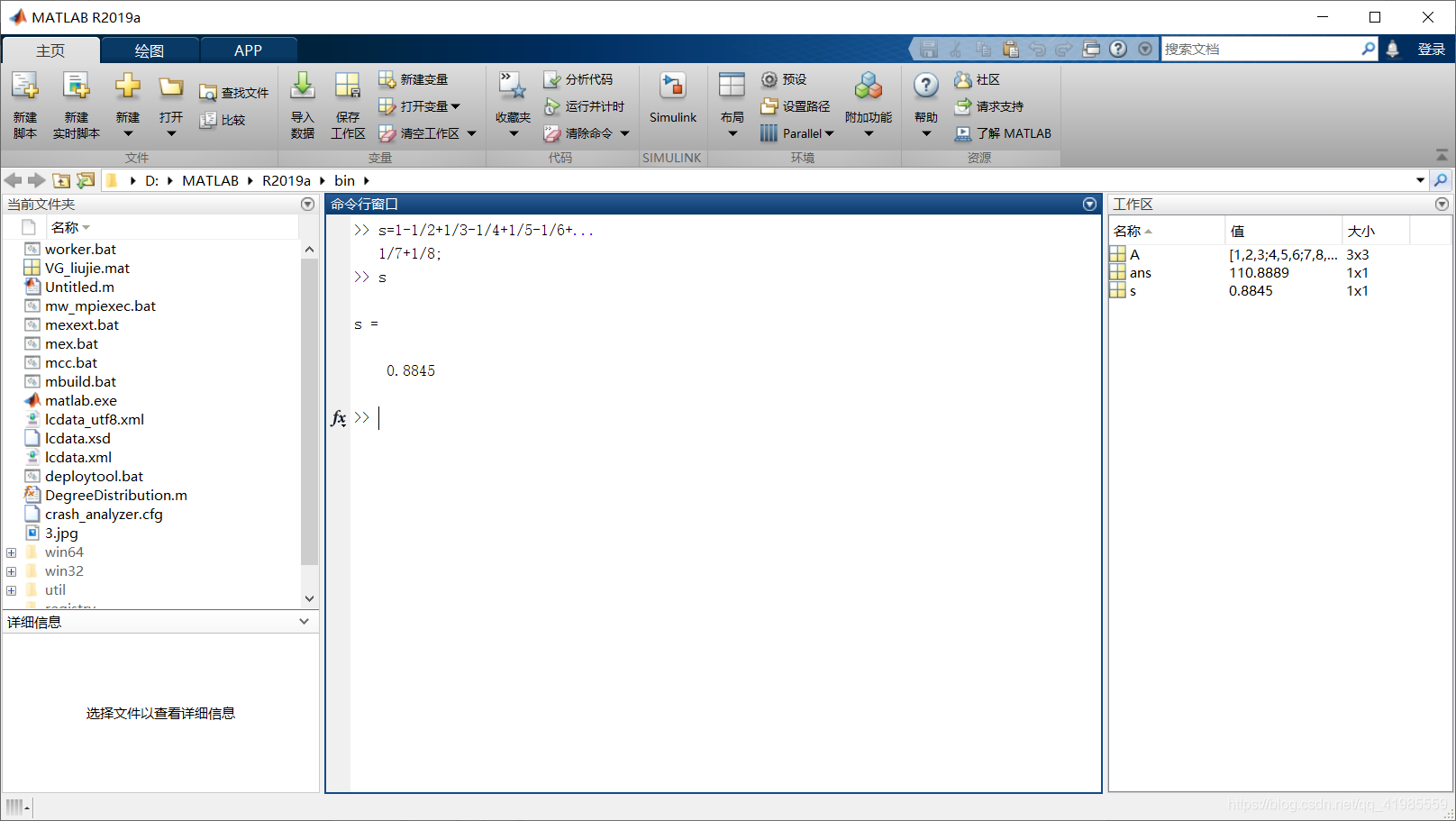This screenshot has height=821, width=1456.
Task: Expand the util folder
Action: point(12,590)
